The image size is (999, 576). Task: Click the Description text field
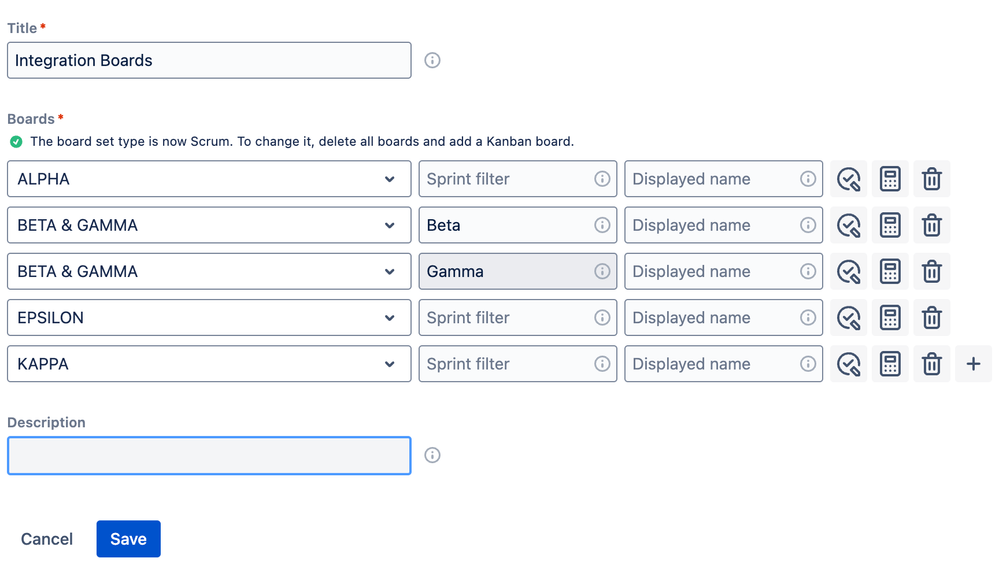[208, 455]
